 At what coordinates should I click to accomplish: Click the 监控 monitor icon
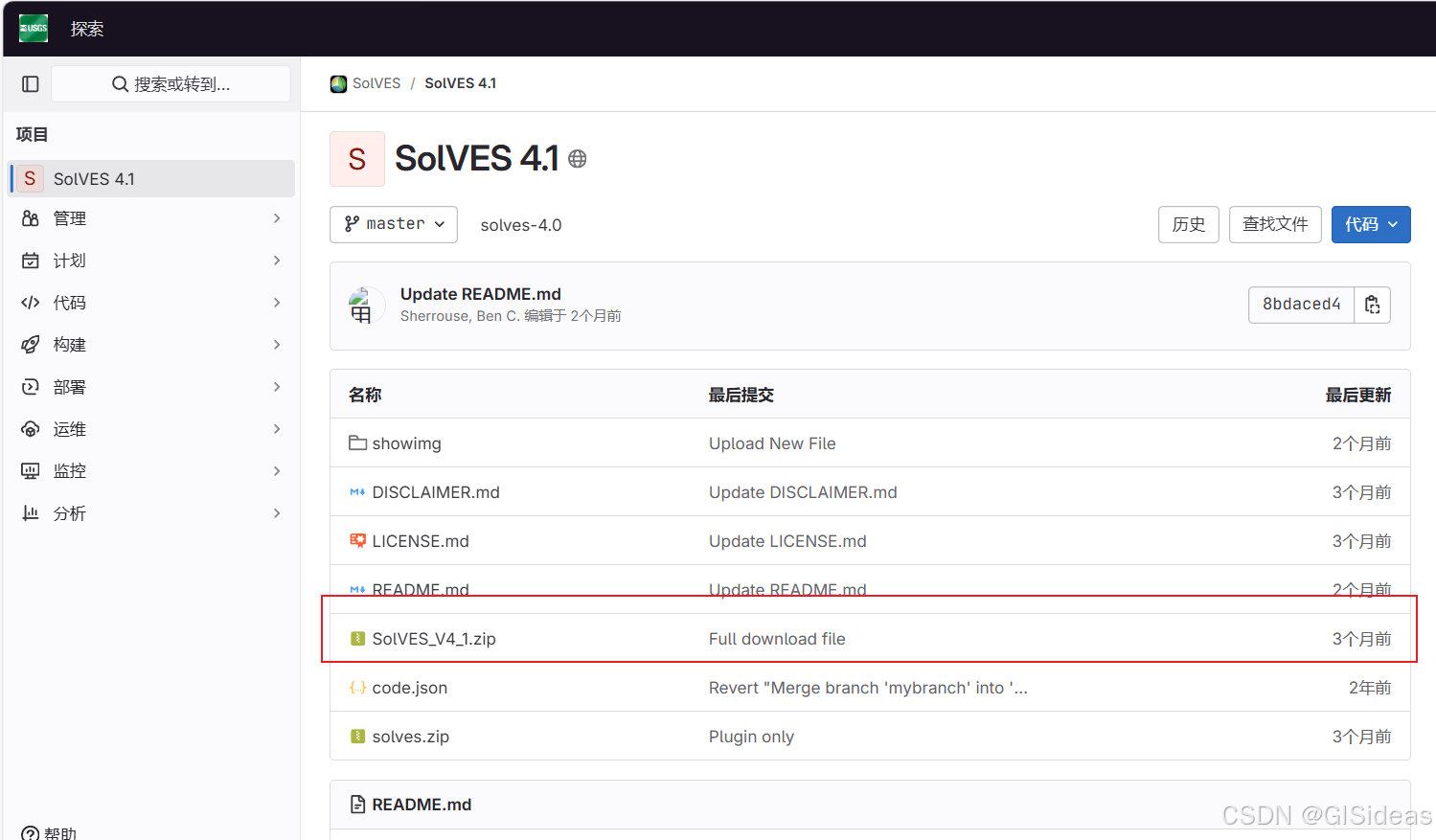tap(31, 471)
